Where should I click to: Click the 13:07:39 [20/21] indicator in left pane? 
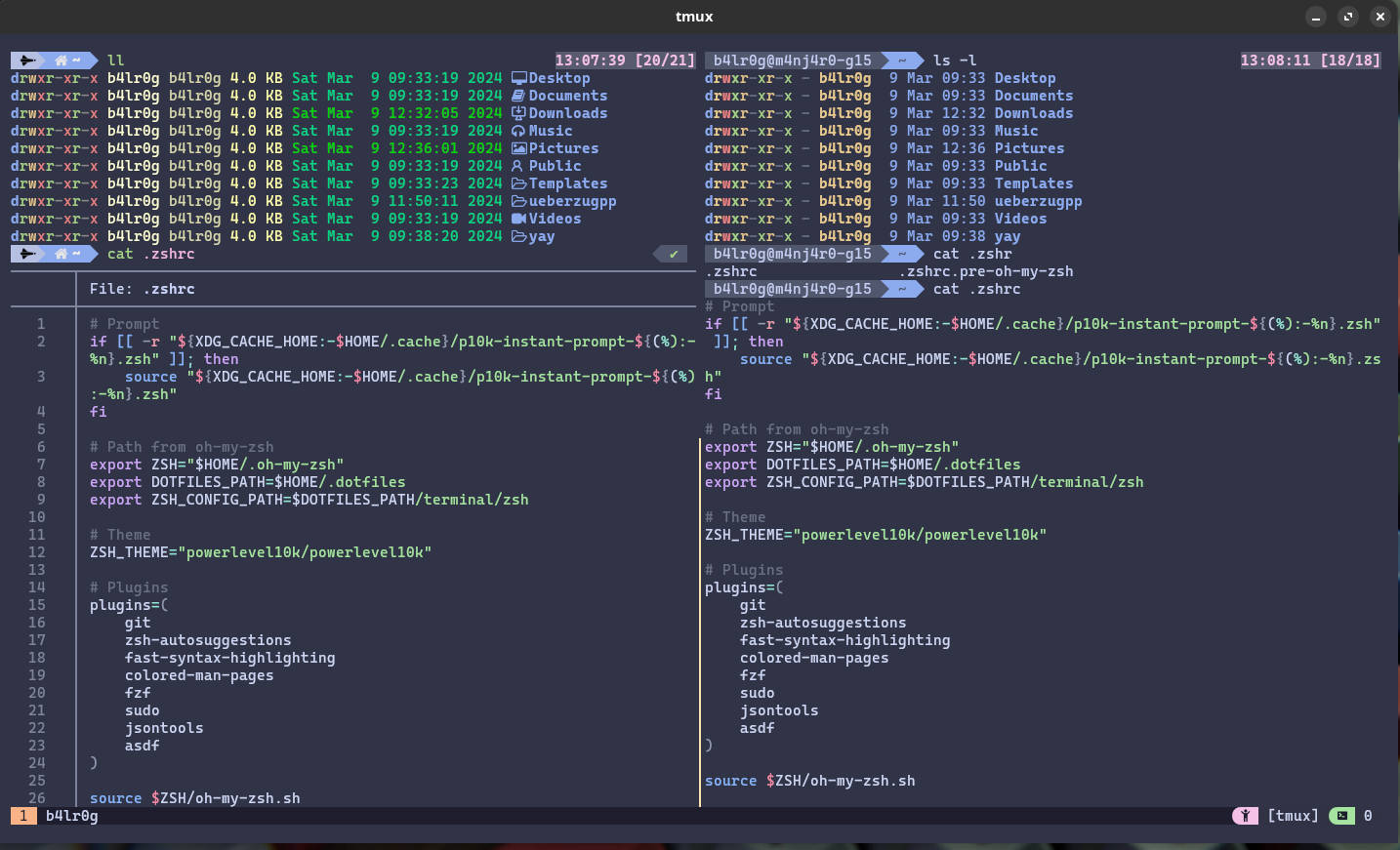coord(625,61)
